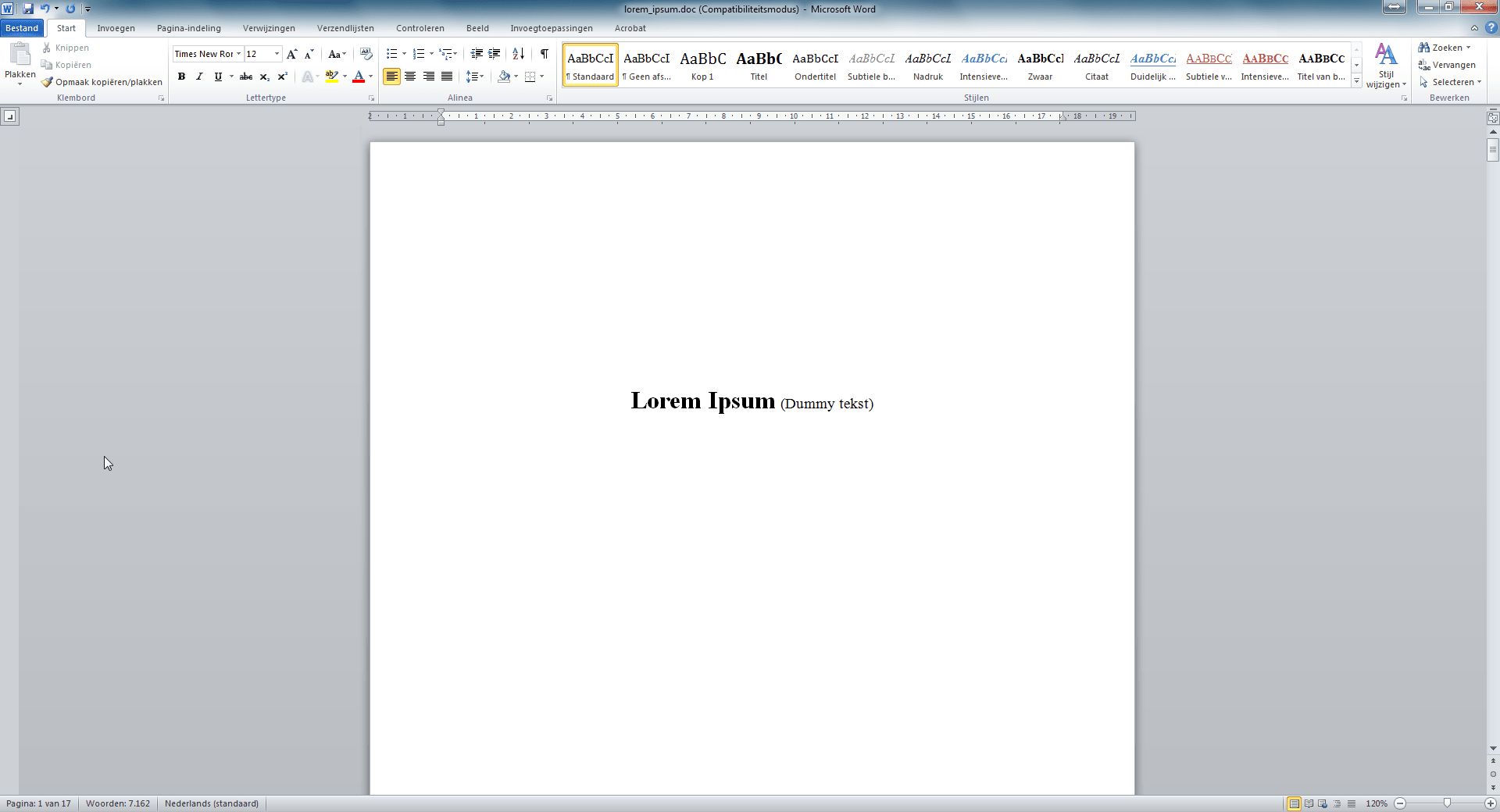Click the Plakken paste icon
The height and width of the screenshot is (812, 1500).
tap(20, 55)
